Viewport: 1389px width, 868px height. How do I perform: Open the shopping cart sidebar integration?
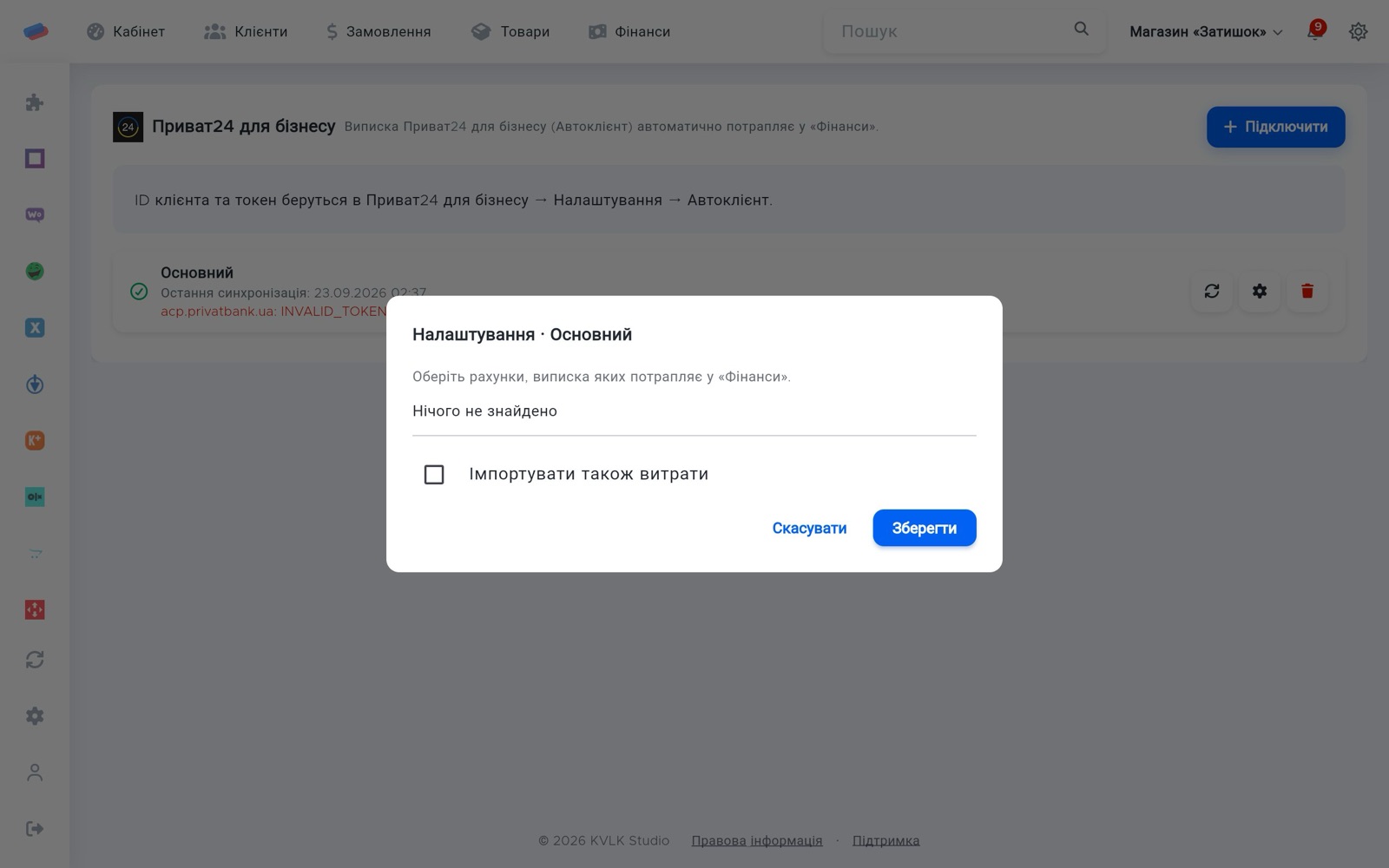click(35, 554)
